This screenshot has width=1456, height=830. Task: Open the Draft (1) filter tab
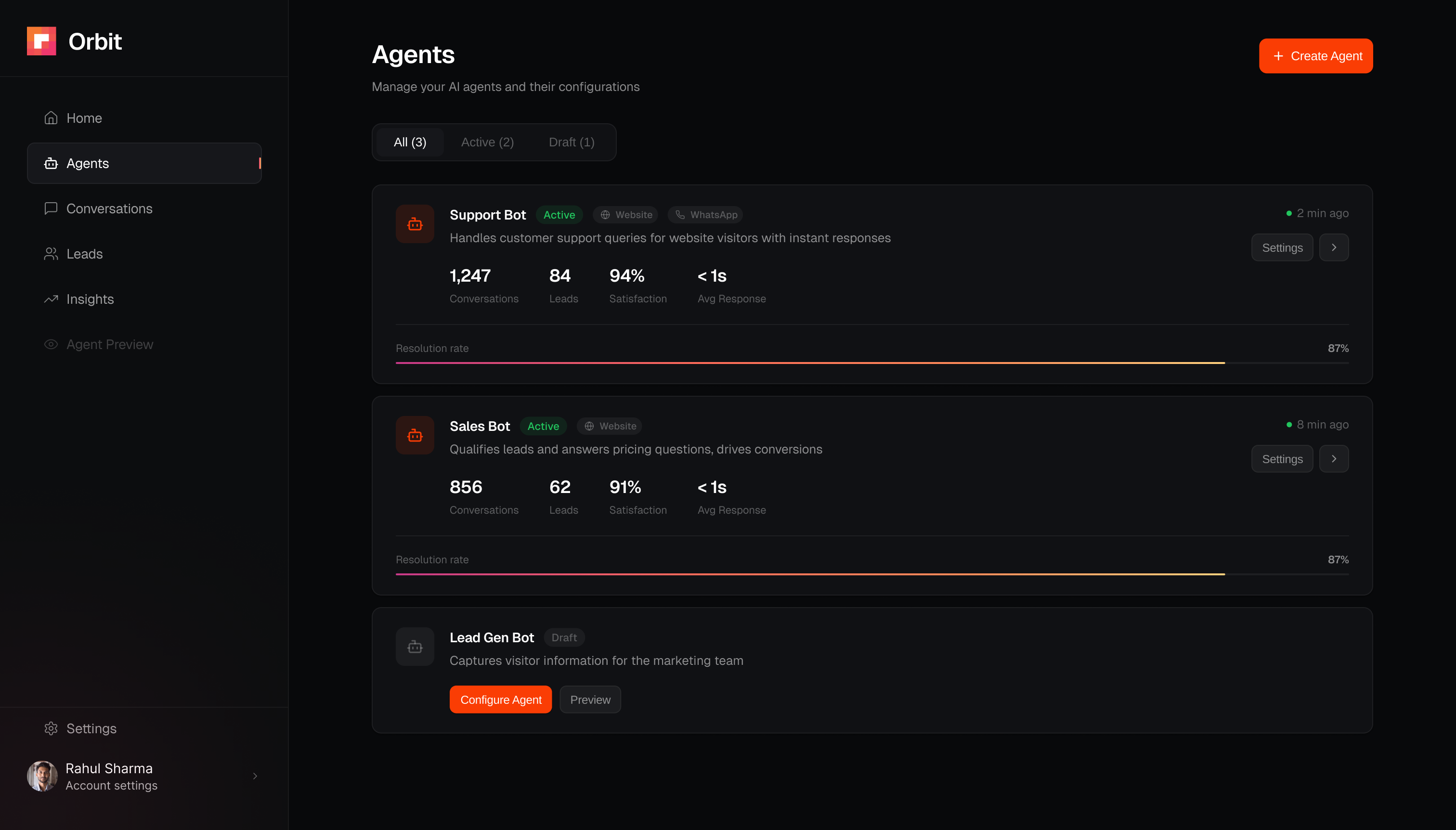(x=571, y=142)
